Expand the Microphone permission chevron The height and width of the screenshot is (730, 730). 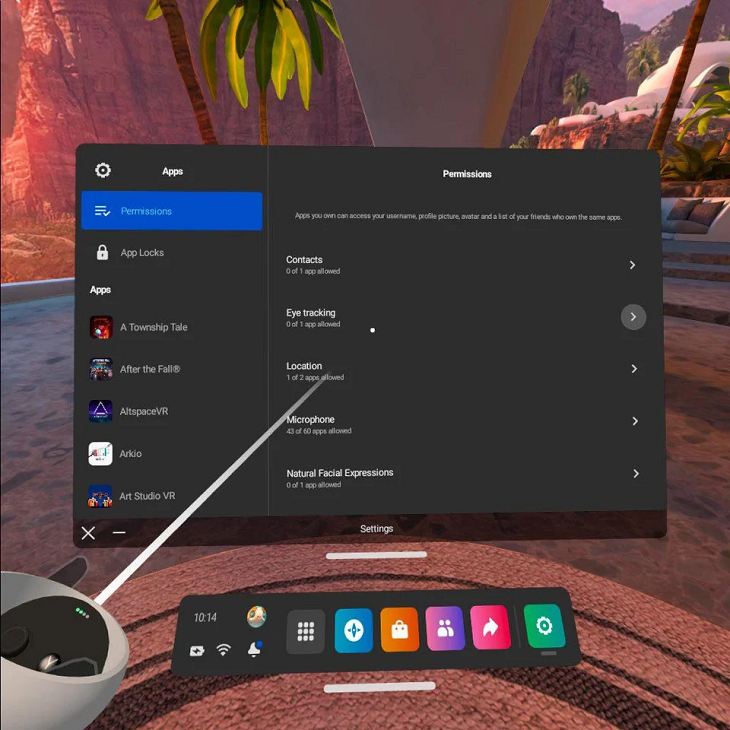coord(634,422)
